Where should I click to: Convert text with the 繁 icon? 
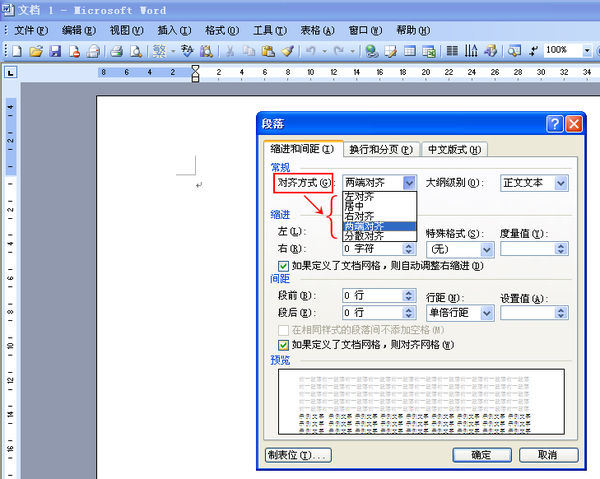159,51
